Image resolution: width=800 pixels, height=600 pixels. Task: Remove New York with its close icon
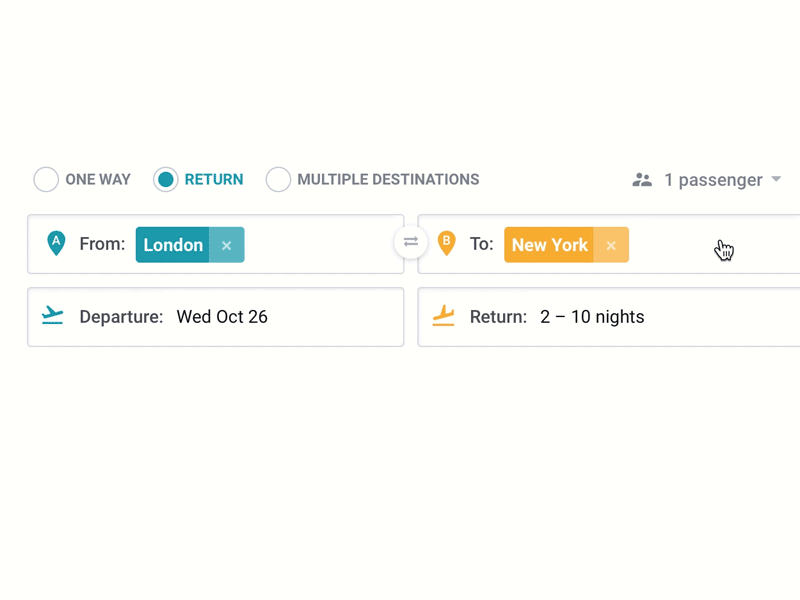tap(611, 245)
